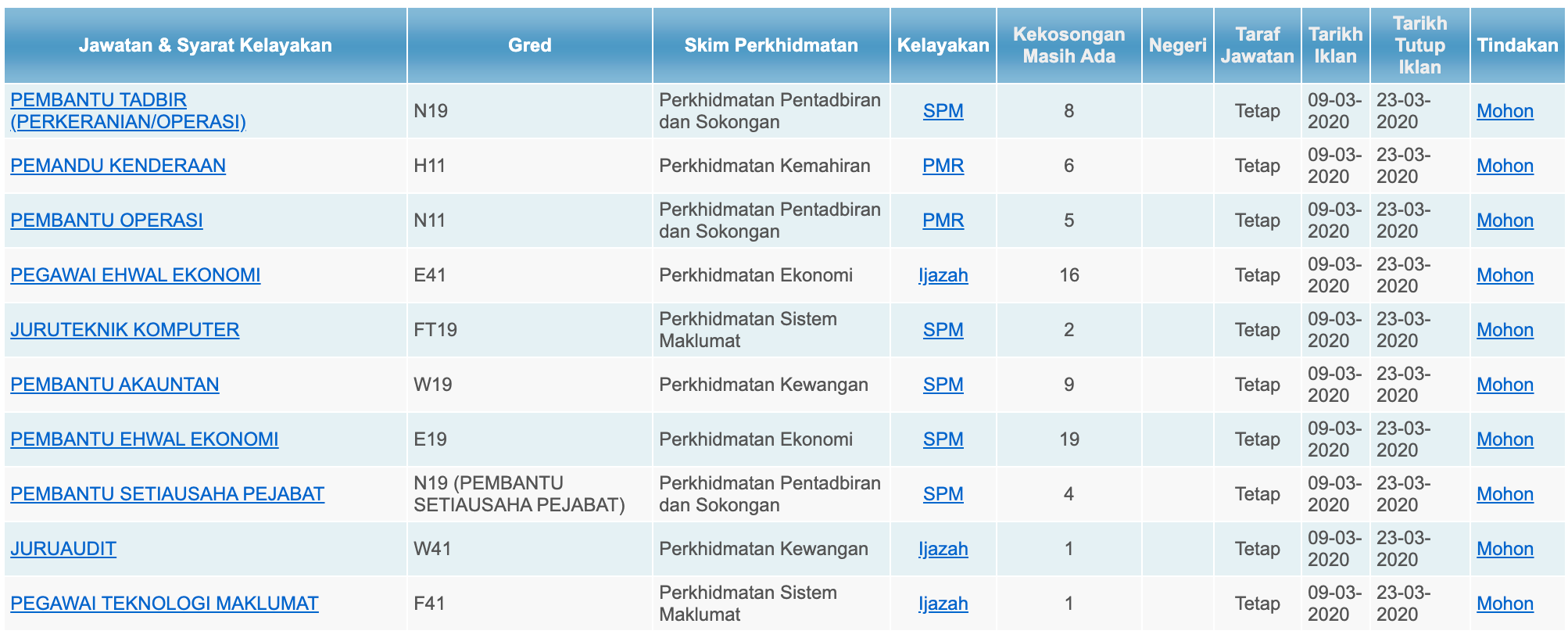Open PEGAWAI TEKNOLOGI MAKLUMAT job details
The width and height of the screenshot is (1568, 638).
pyautogui.click(x=164, y=604)
